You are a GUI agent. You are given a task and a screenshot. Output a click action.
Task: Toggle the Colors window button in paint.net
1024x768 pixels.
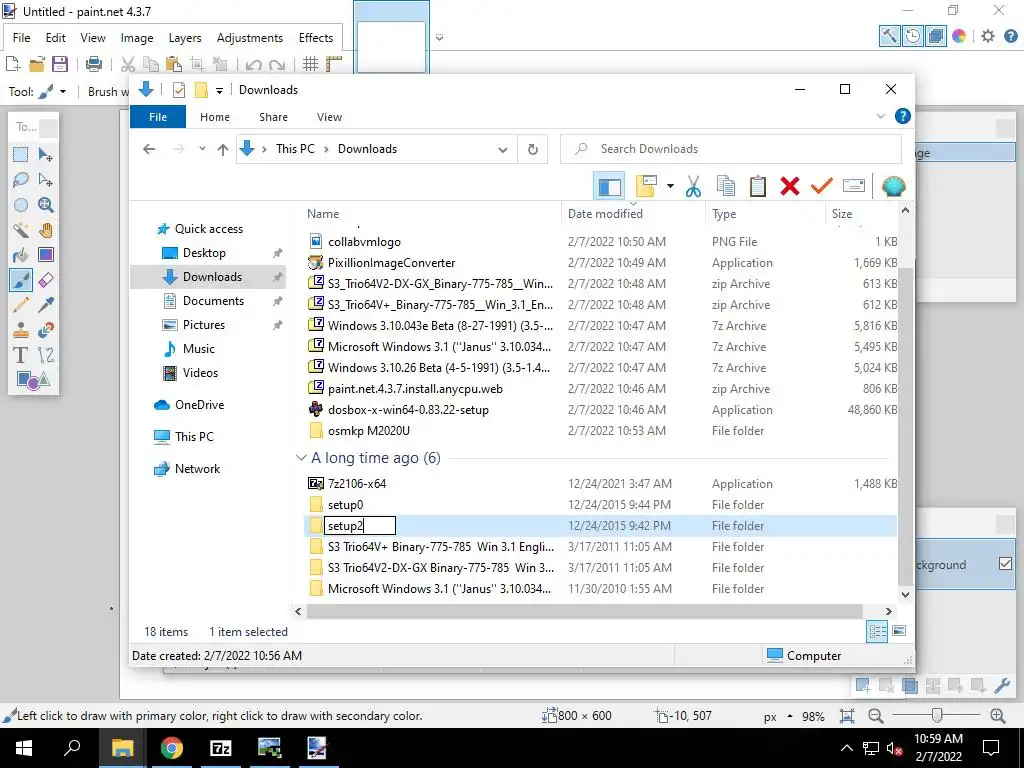pyautogui.click(x=959, y=36)
